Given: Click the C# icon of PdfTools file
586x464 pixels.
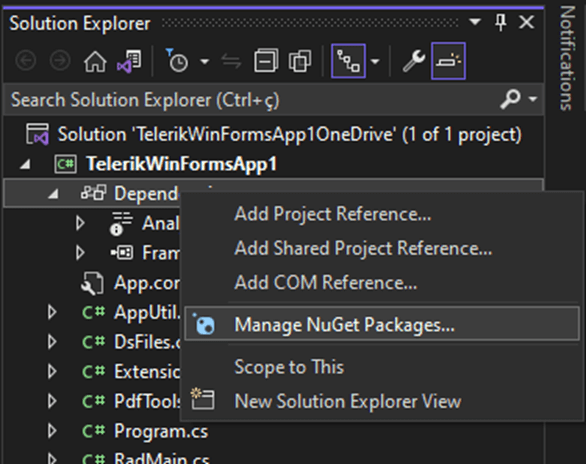Looking at the screenshot, I should 93,401.
